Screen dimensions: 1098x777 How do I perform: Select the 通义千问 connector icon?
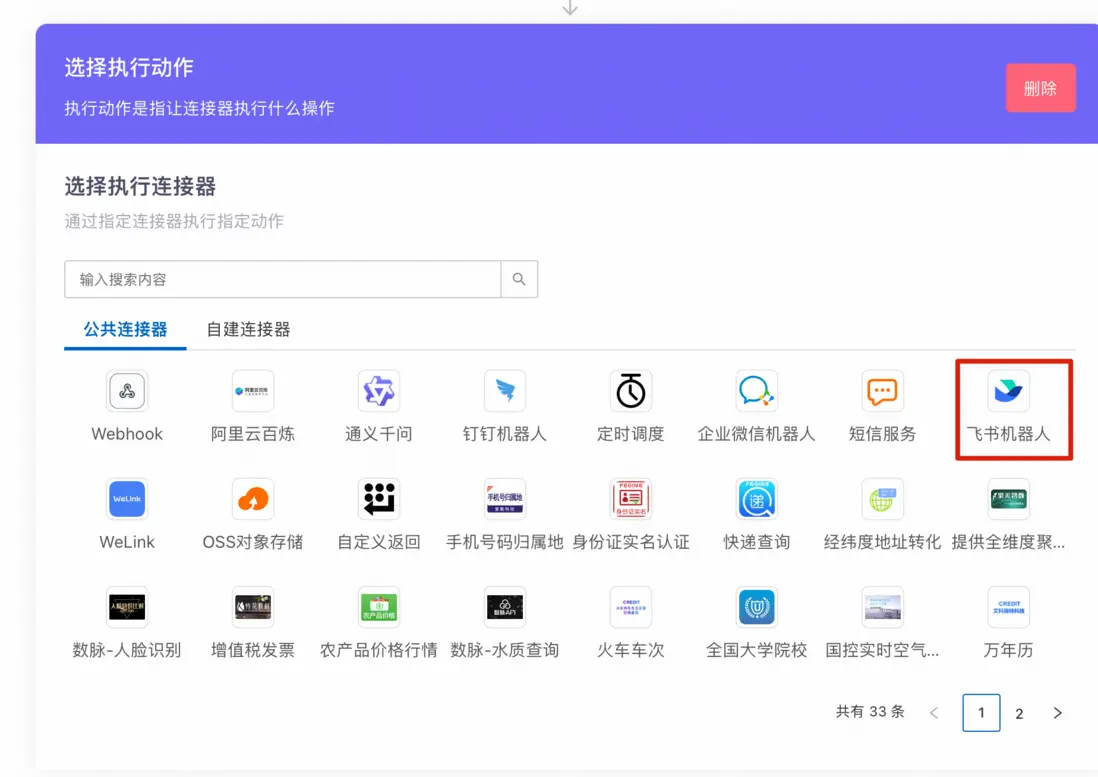point(379,391)
